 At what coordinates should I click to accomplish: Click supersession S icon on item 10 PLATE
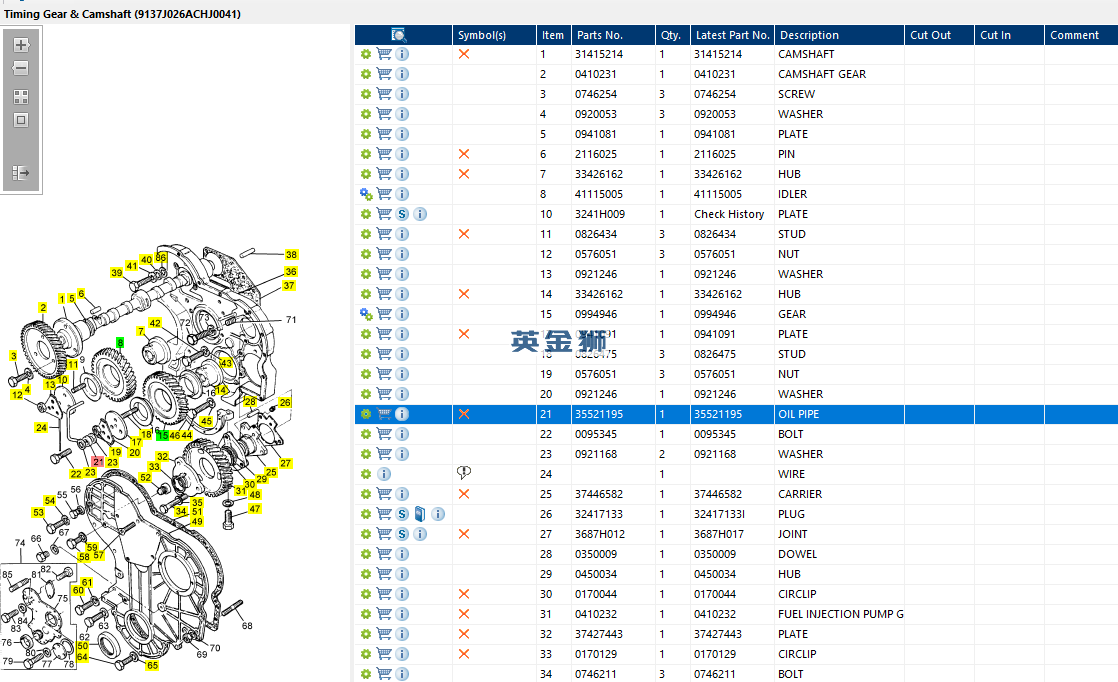click(x=402, y=214)
